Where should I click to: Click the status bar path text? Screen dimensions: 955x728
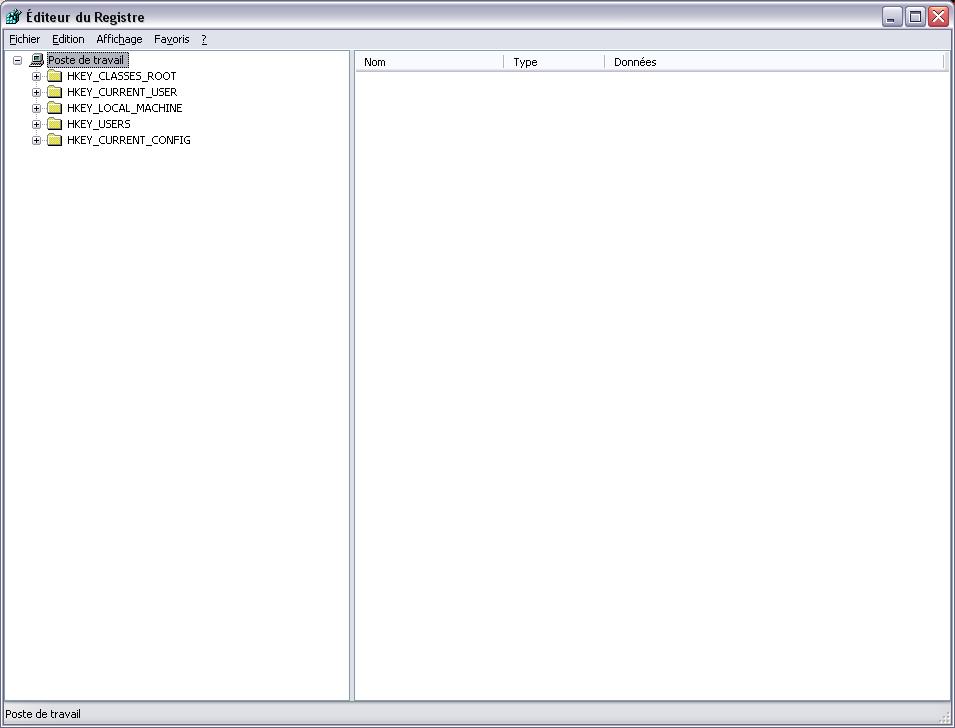click(43, 714)
